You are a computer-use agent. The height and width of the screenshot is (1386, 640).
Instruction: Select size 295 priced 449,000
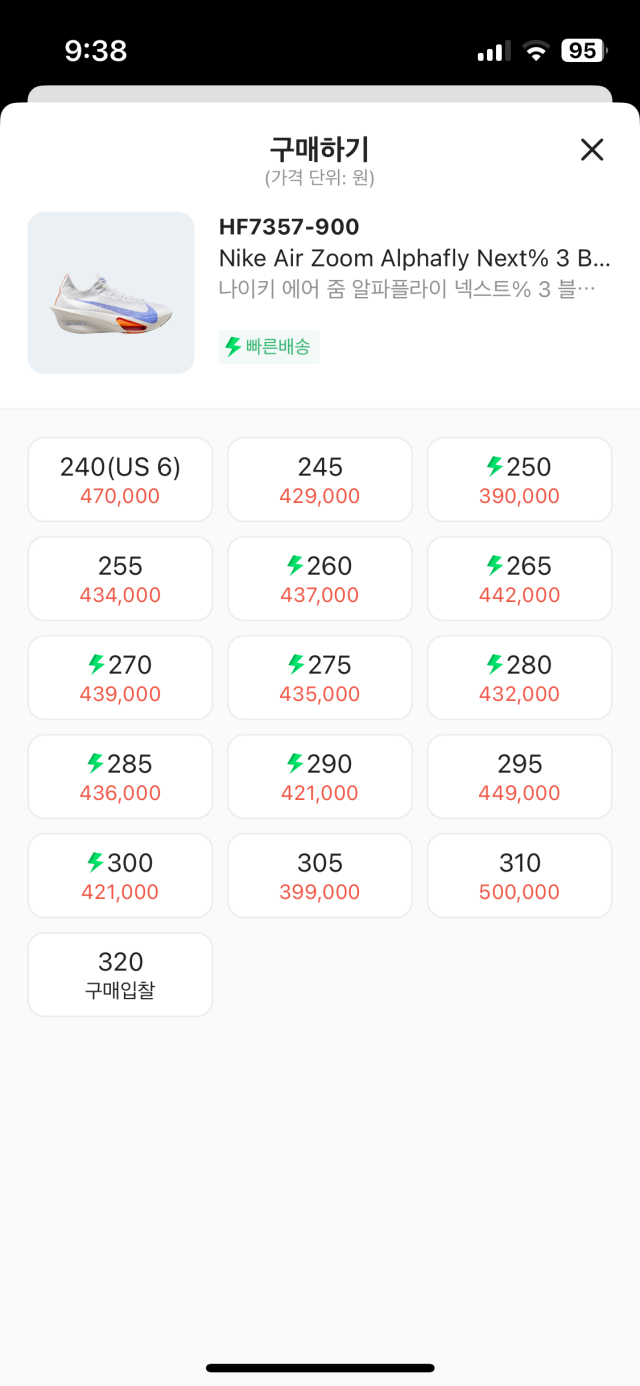pyautogui.click(x=519, y=777)
